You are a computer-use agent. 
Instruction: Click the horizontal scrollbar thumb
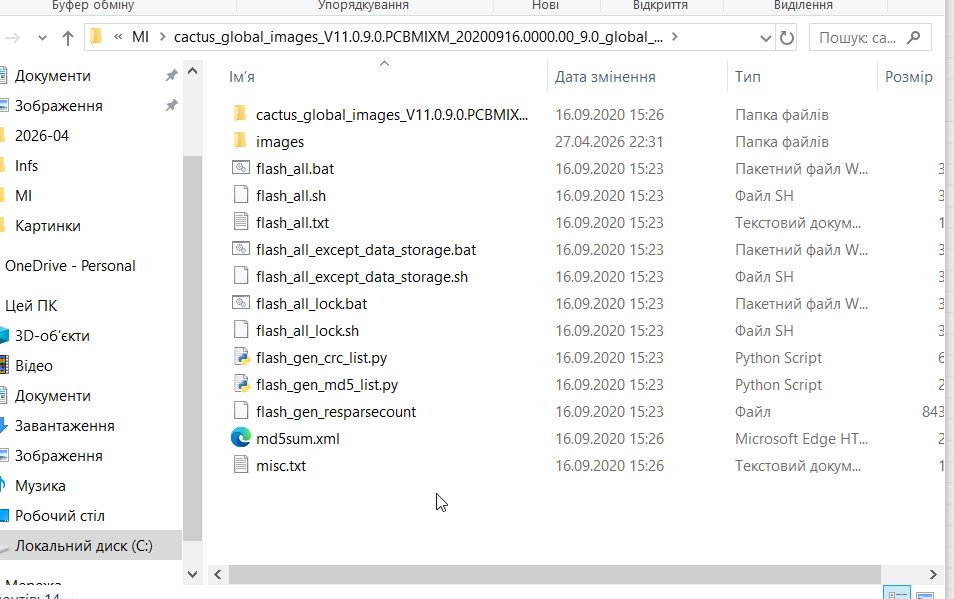(x=554, y=574)
